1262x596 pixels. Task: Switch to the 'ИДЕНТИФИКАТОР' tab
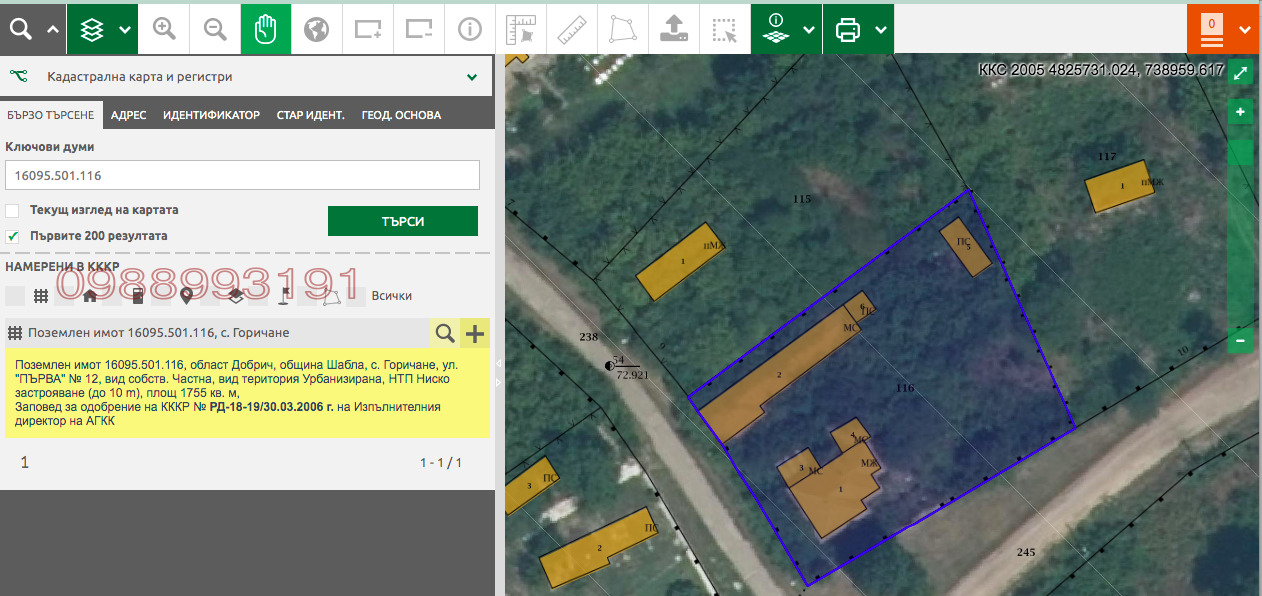(x=211, y=115)
